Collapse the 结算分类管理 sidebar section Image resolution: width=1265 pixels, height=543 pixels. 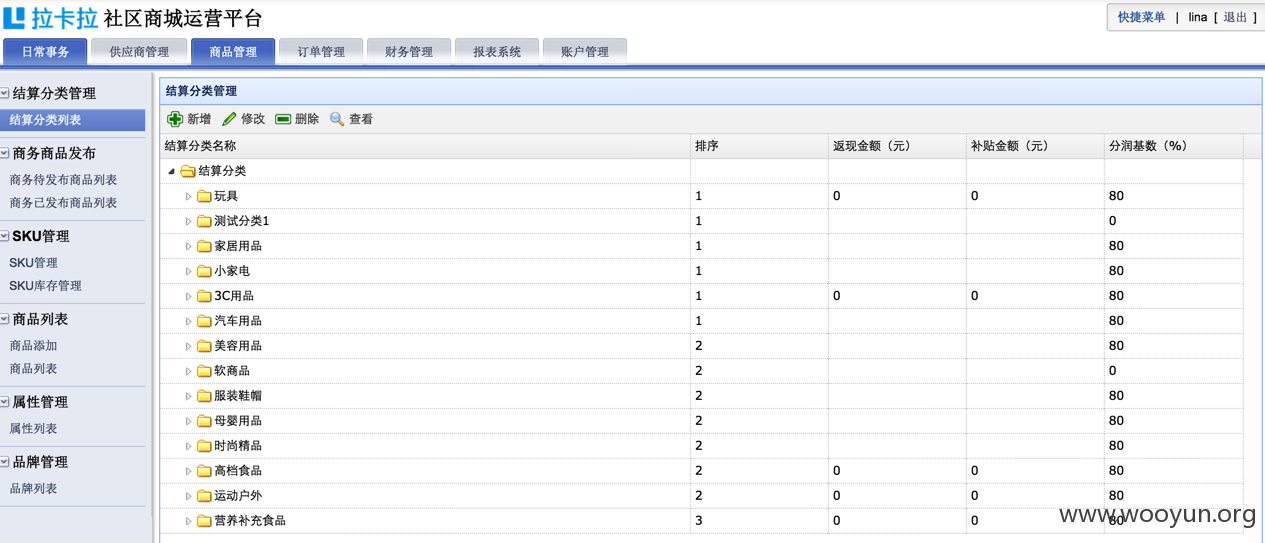[x=5, y=93]
